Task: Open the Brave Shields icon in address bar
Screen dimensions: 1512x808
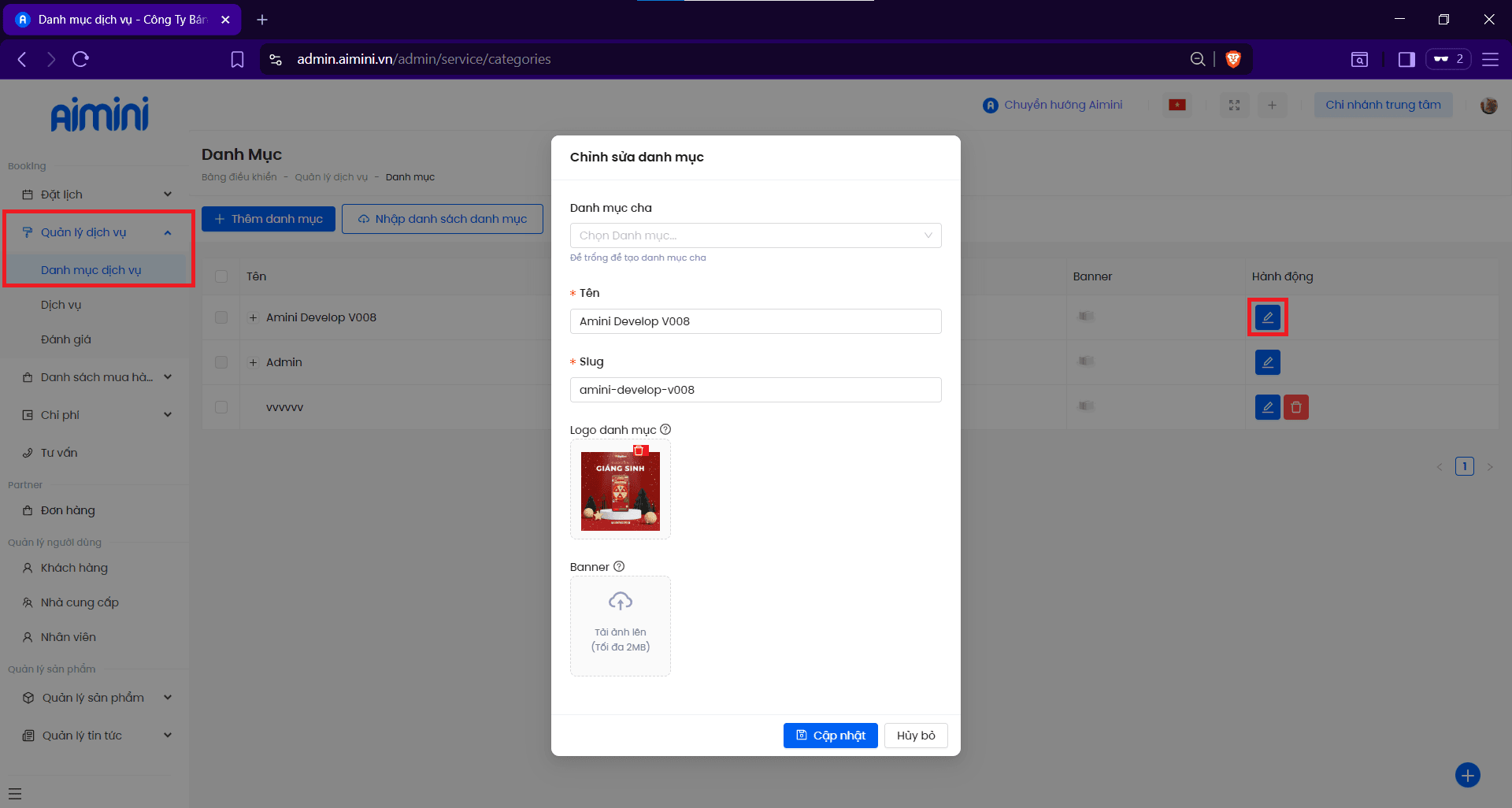Action: (1233, 59)
